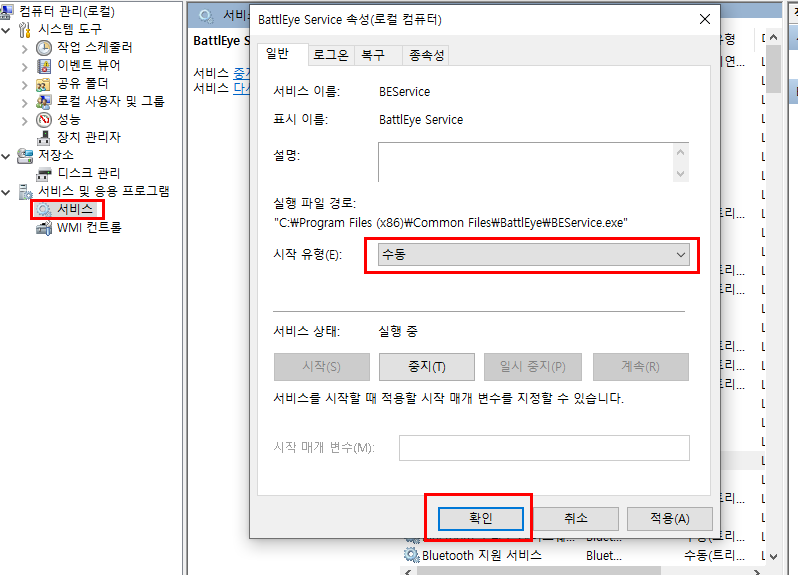
Task: Select the Shared Folders icon
Action: click(x=43, y=84)
